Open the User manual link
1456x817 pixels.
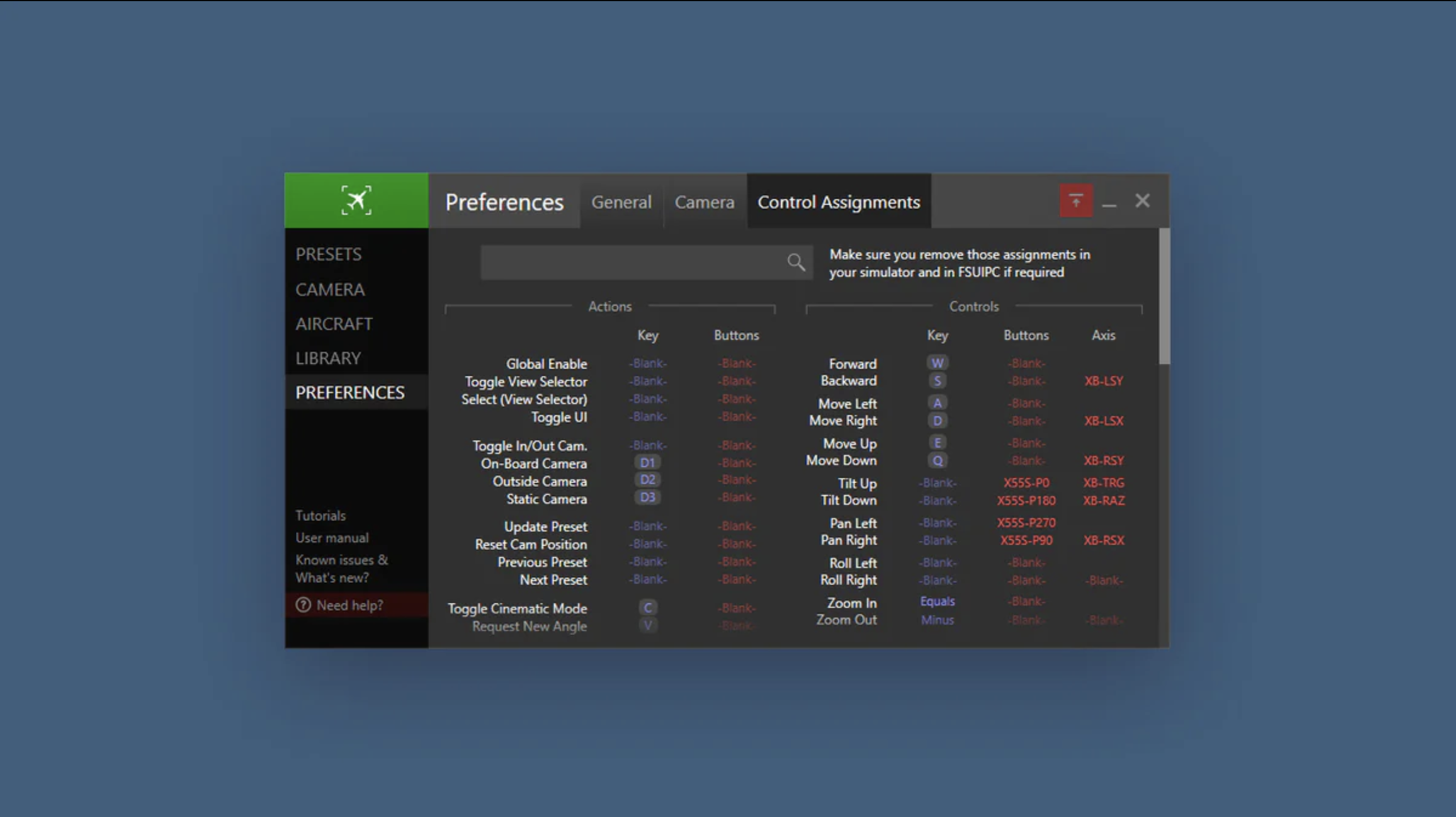click(332, 537)
